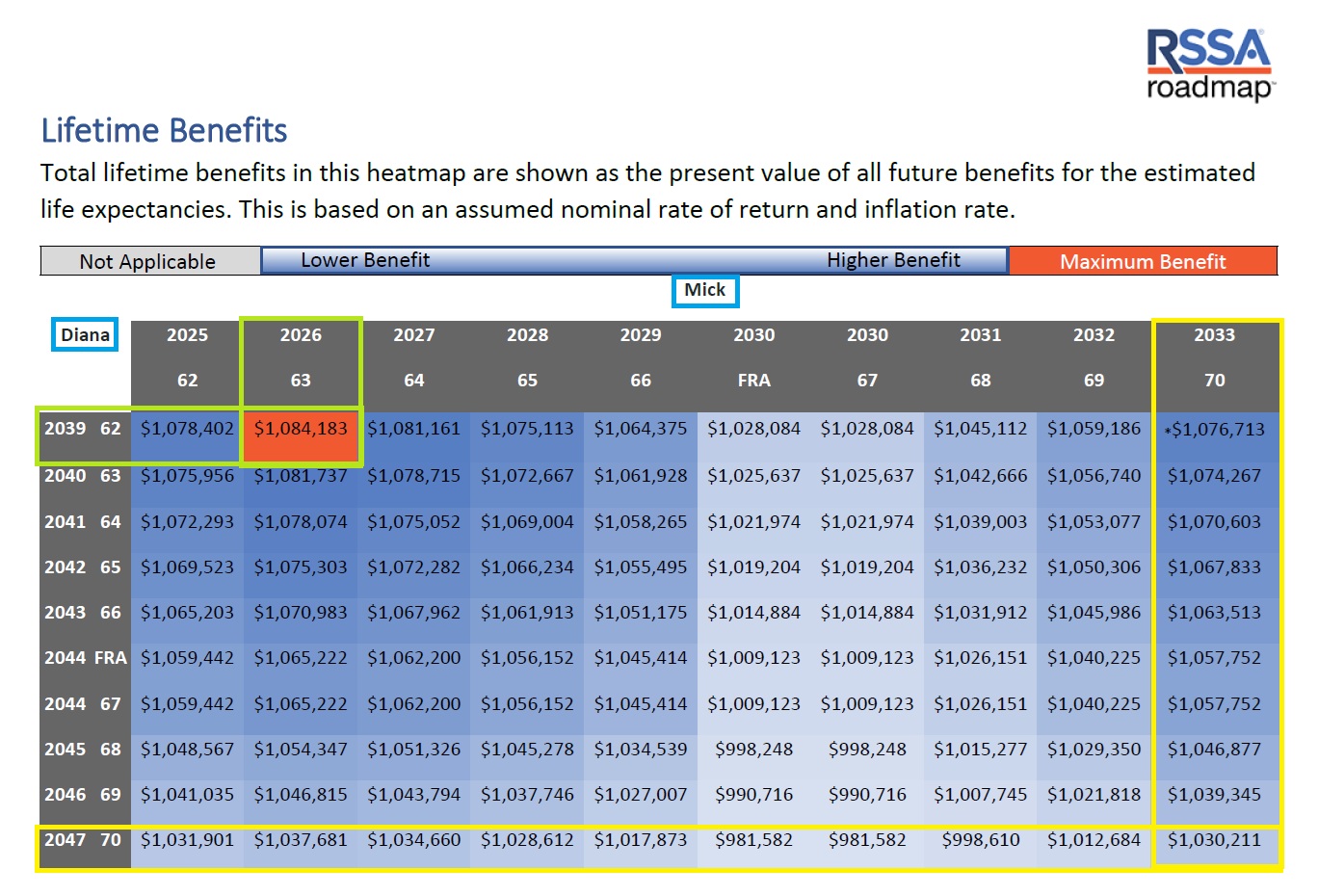This screenshot has width=1318, height=896.
Task: Click the 2030 FRA column header
Action: tap(753, 358)
